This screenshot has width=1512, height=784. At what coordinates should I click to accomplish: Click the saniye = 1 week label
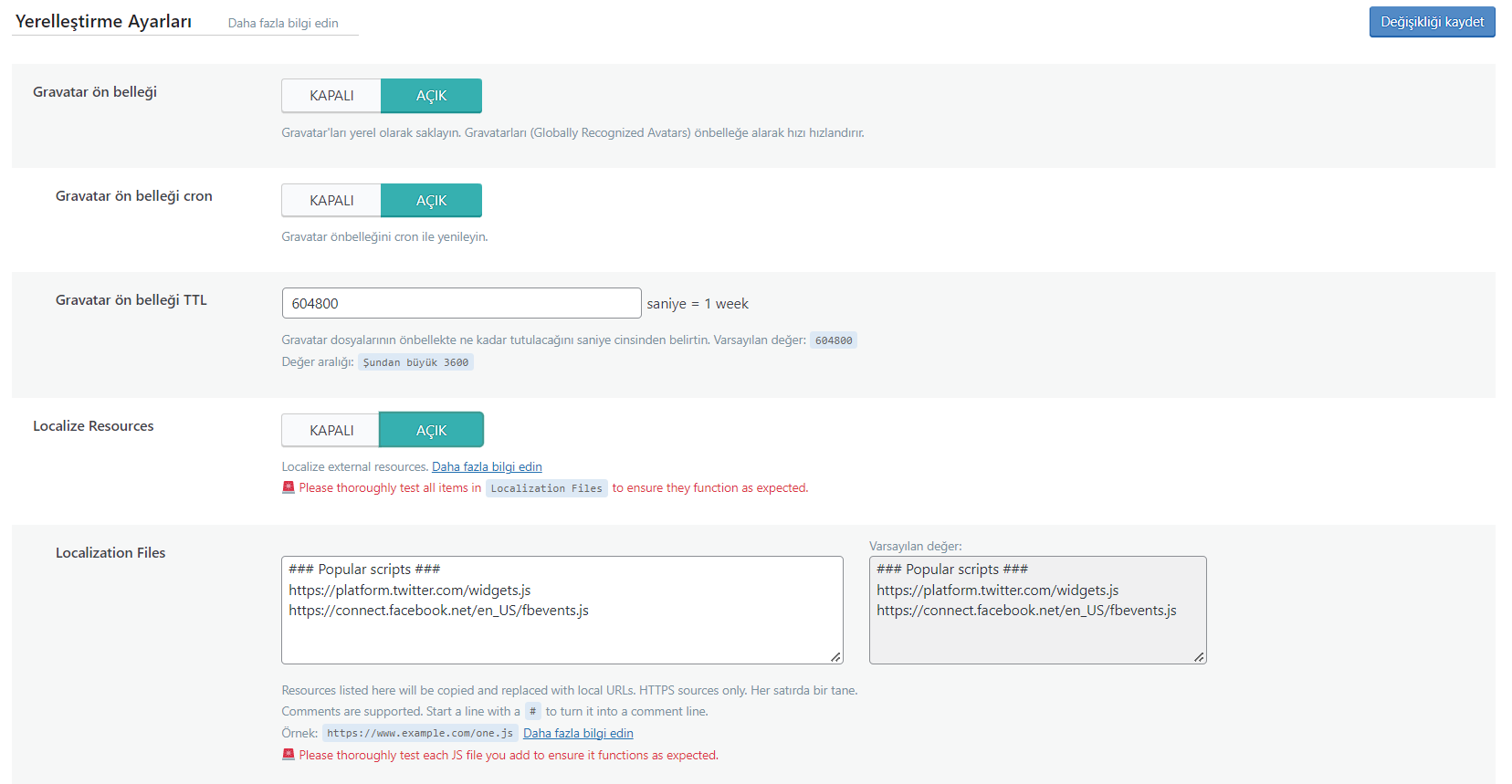pos(698,304)
